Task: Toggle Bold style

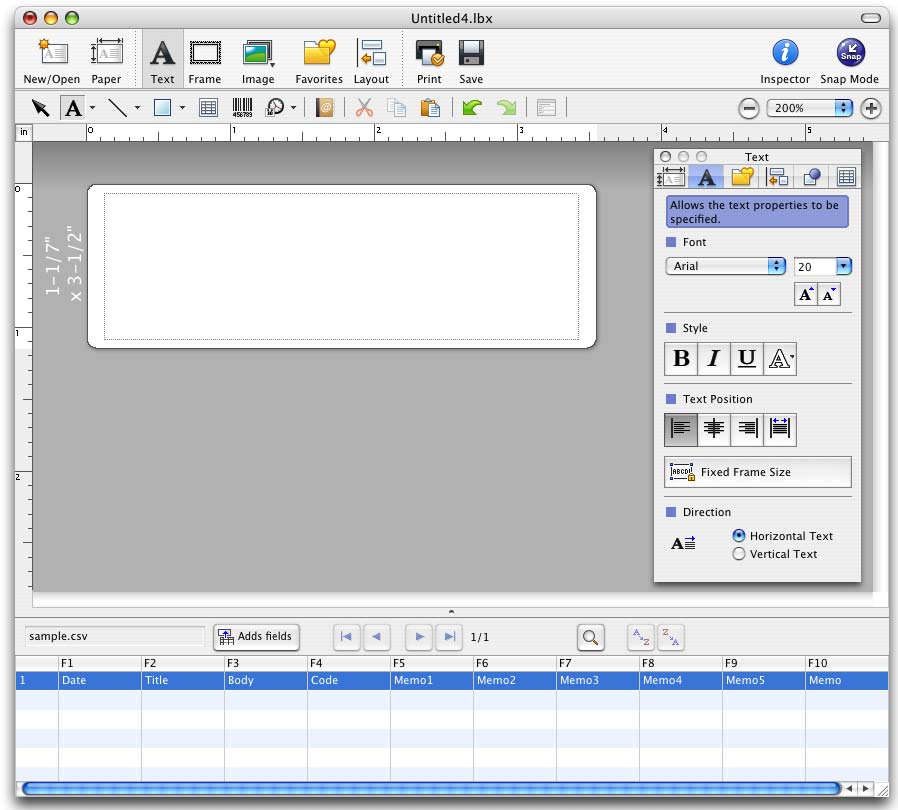Action: (x=681, y=359)
